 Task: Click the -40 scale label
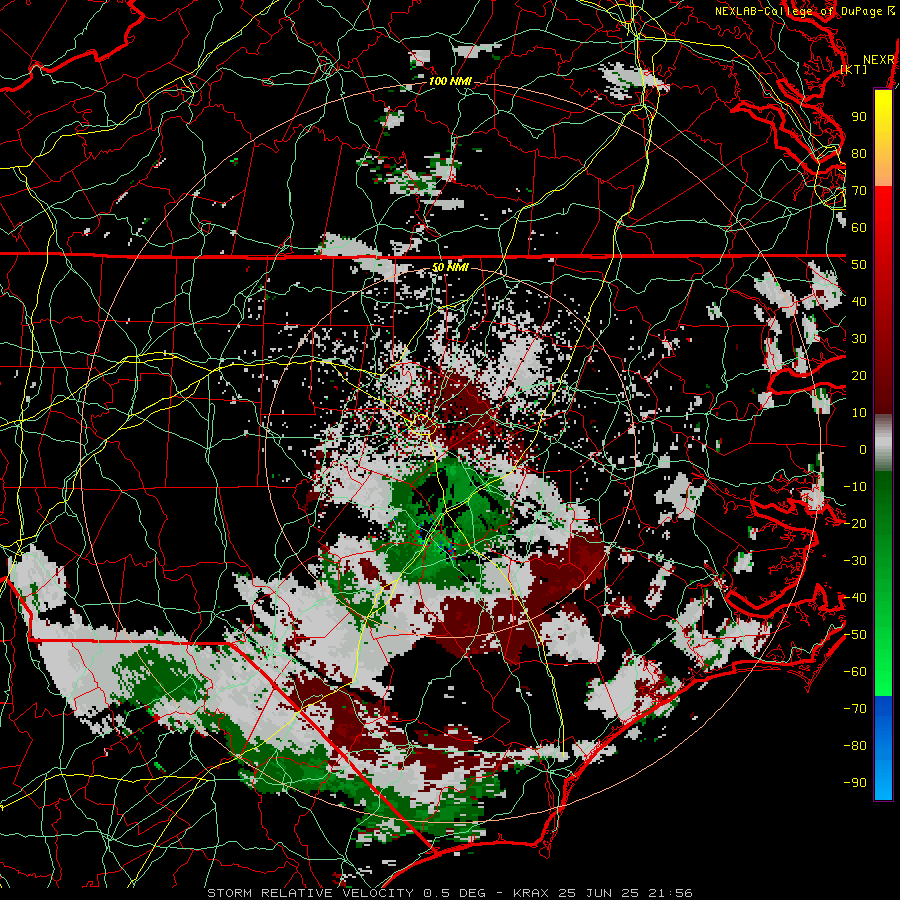[x=855, y=598]
